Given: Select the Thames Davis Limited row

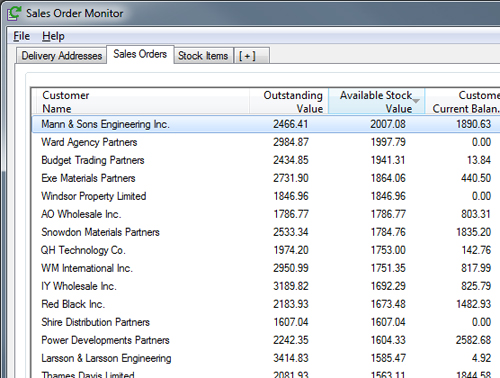Looking at the screenshot, I should point(266,373).
